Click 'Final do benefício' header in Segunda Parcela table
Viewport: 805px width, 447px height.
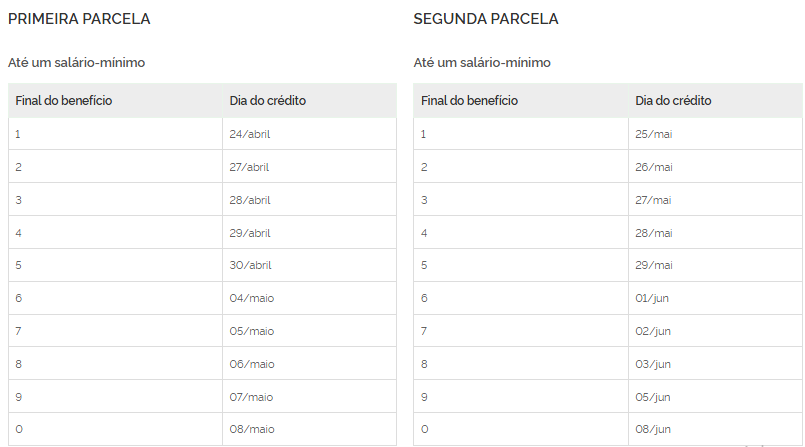[x=469, y=101]
